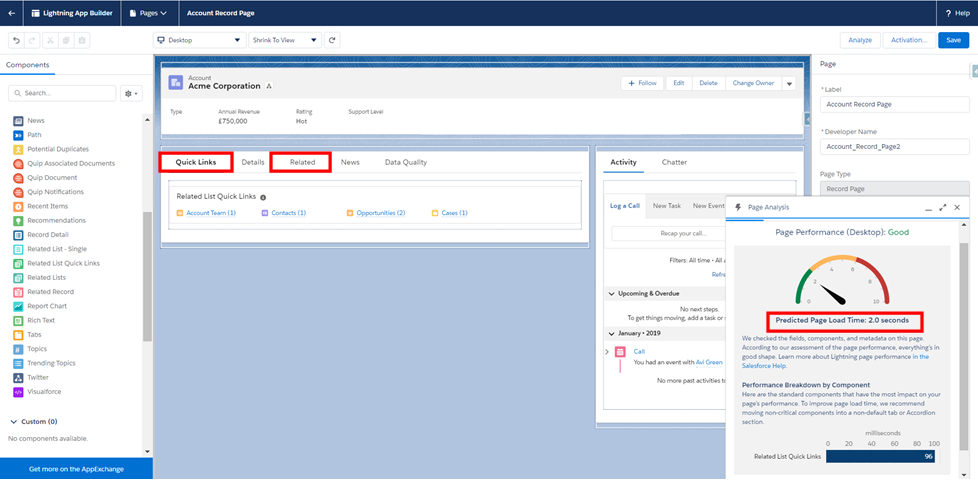Select the Rich Text component icon

pyautogui.click(x=18, y=320)
